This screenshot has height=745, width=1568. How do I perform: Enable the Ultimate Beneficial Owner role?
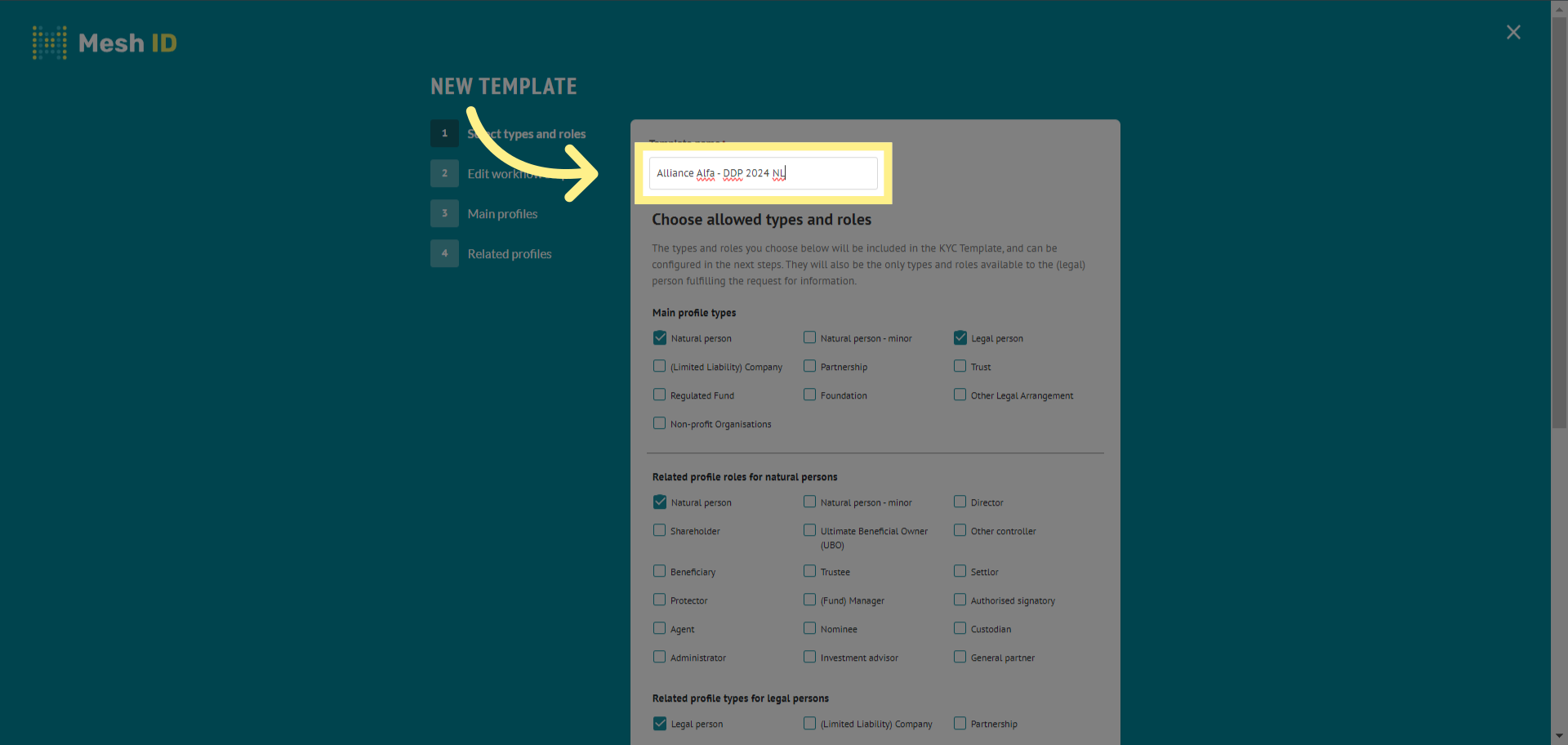click(x=809, y=530)
